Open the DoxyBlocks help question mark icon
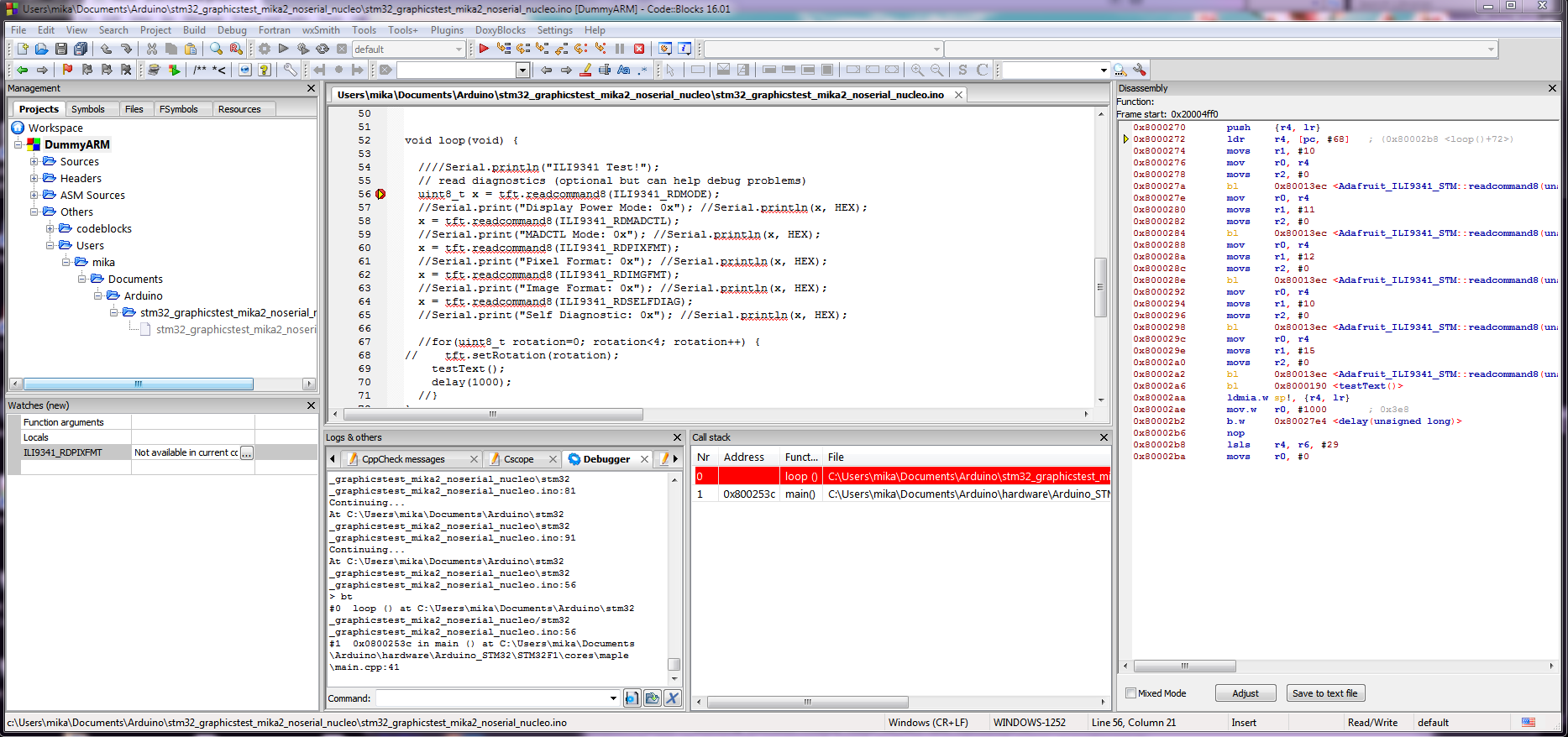1568x737 pixels. (x=265, y=71)
